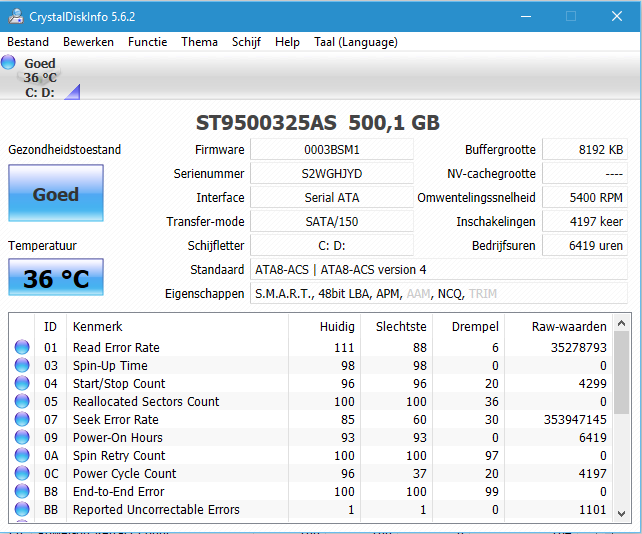
Task: Click the Schijfletter field C: D:
Action: [x=332, y=245]
